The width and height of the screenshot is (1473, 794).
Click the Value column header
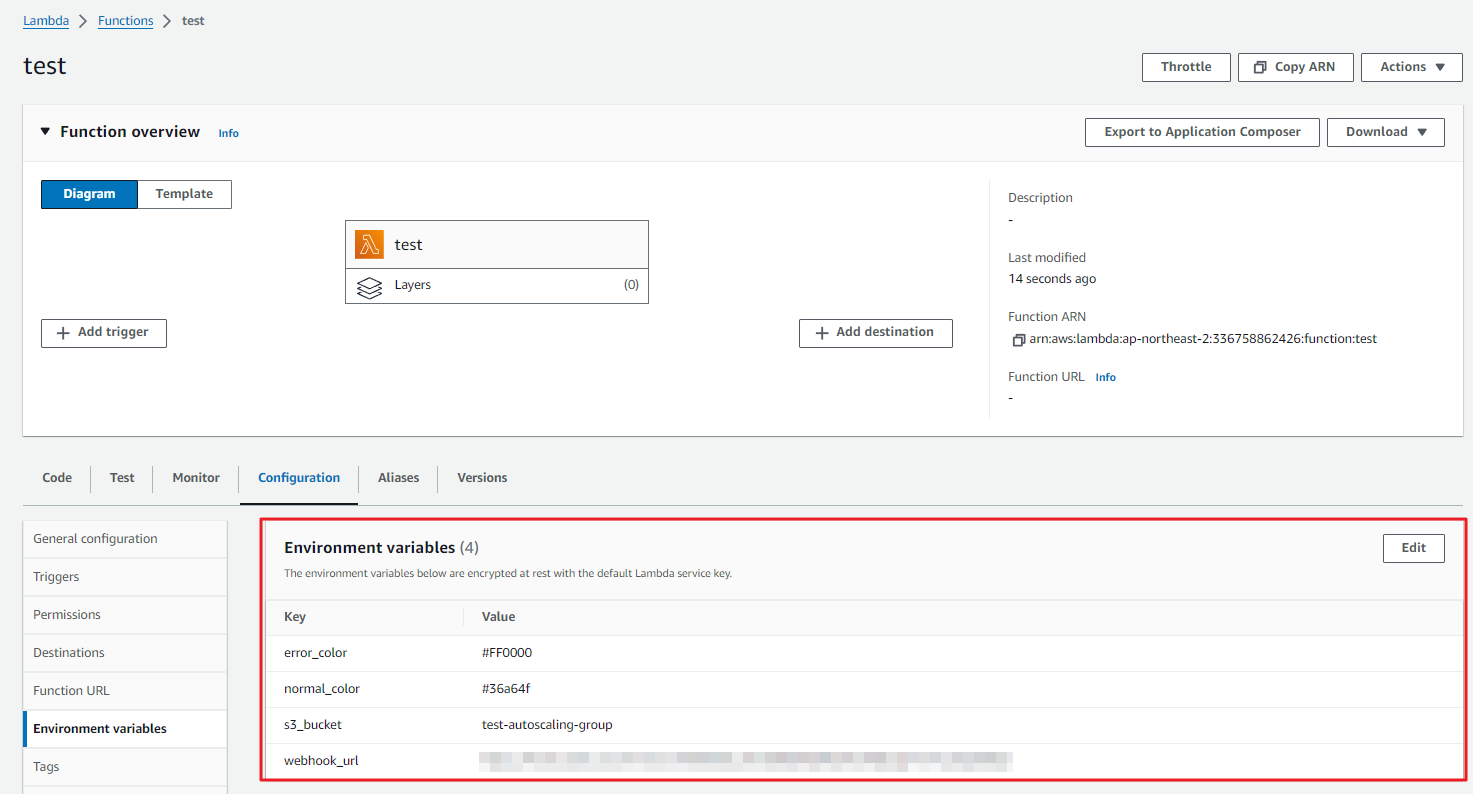point(498,617)
